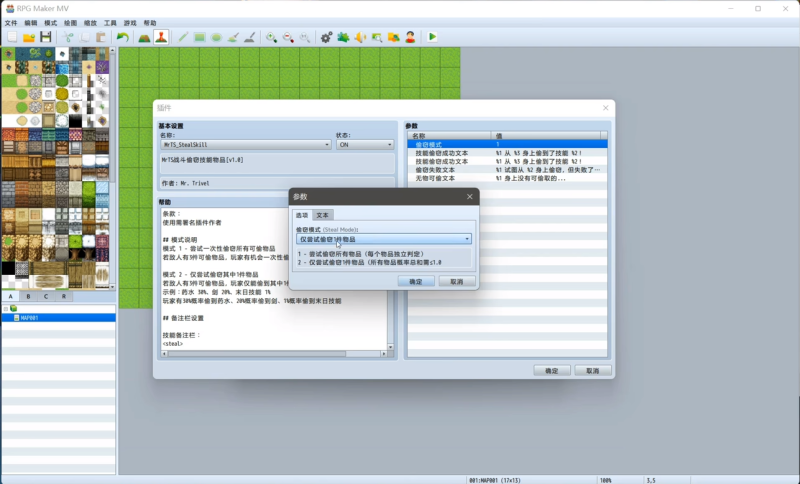800x484 pixels.
Task: Switch to Map mode icon
Action: 144,37
